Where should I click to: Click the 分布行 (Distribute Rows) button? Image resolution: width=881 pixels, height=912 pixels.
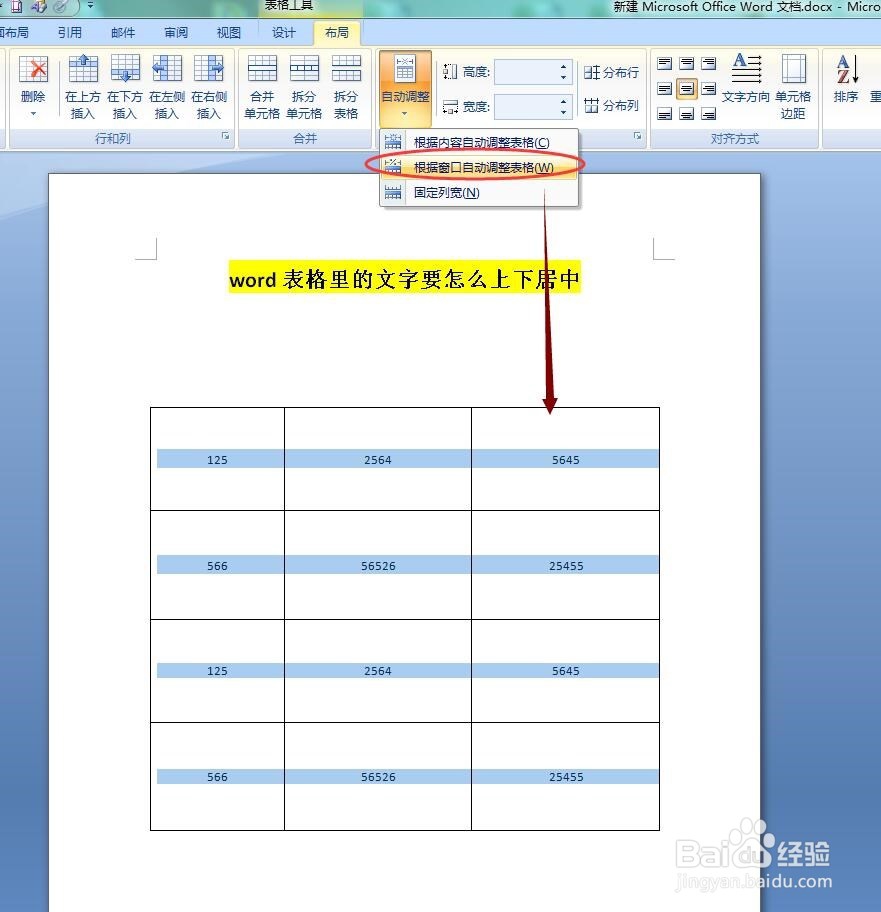tap(613, 72)
